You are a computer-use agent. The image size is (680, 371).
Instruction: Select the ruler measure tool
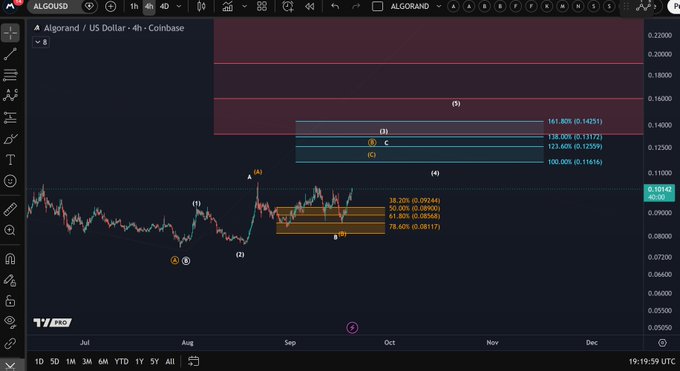coord(10,209)
